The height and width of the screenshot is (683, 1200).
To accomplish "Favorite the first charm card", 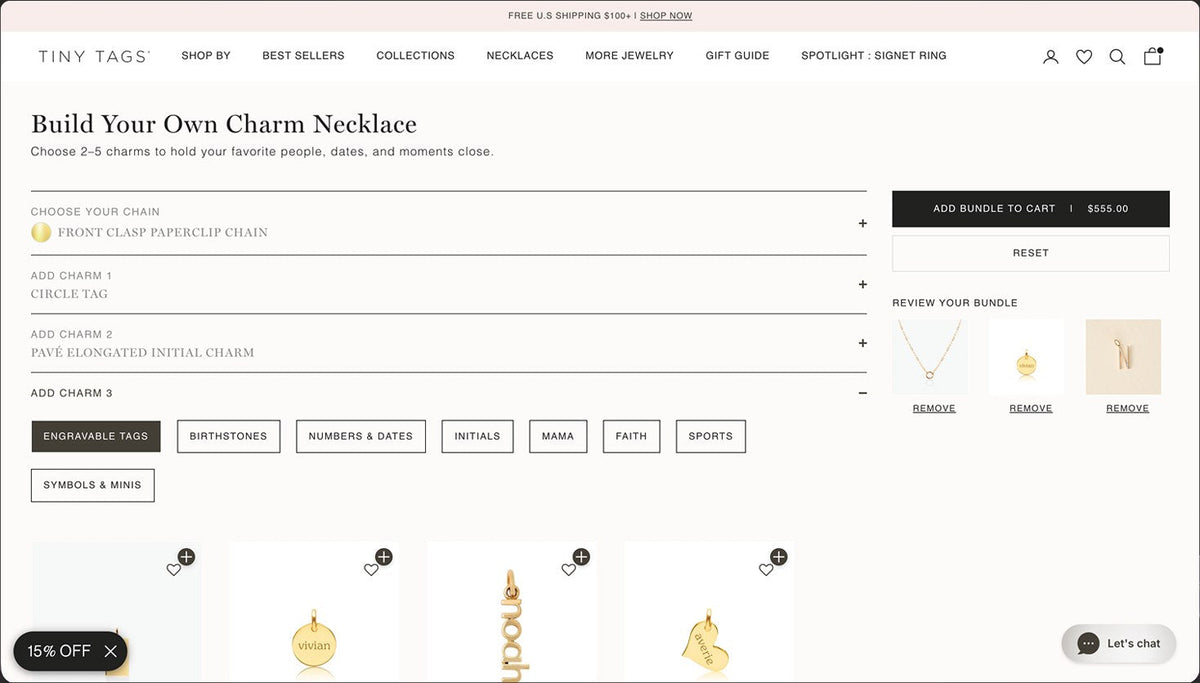I will tap(173, 570).
